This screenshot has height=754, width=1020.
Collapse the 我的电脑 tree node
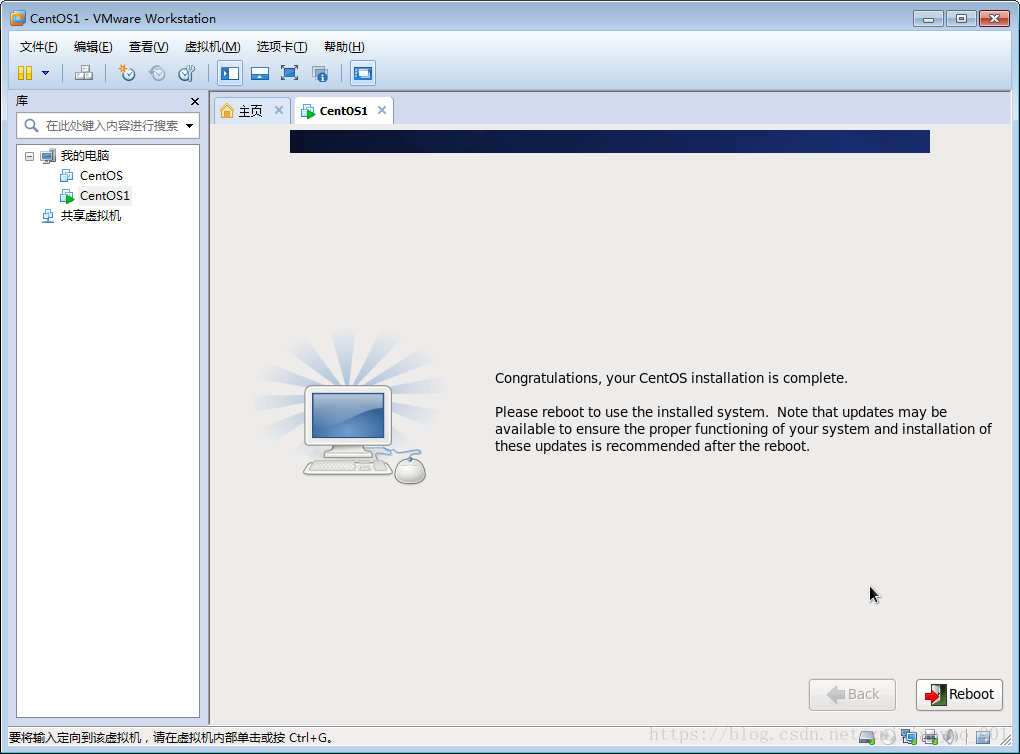(x=29, y=156)
